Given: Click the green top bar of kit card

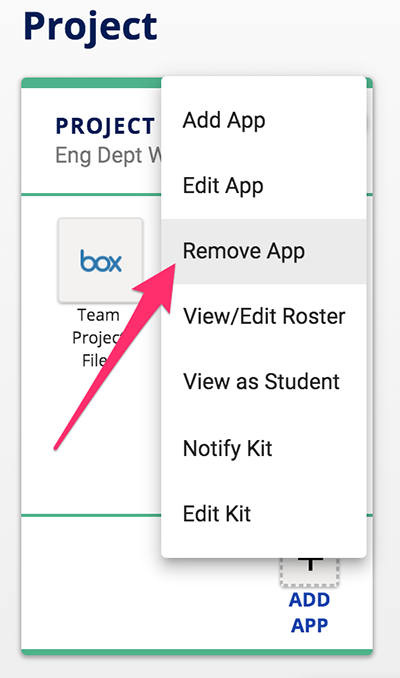Looking at the screenshot, I should [x=91, y=83].
